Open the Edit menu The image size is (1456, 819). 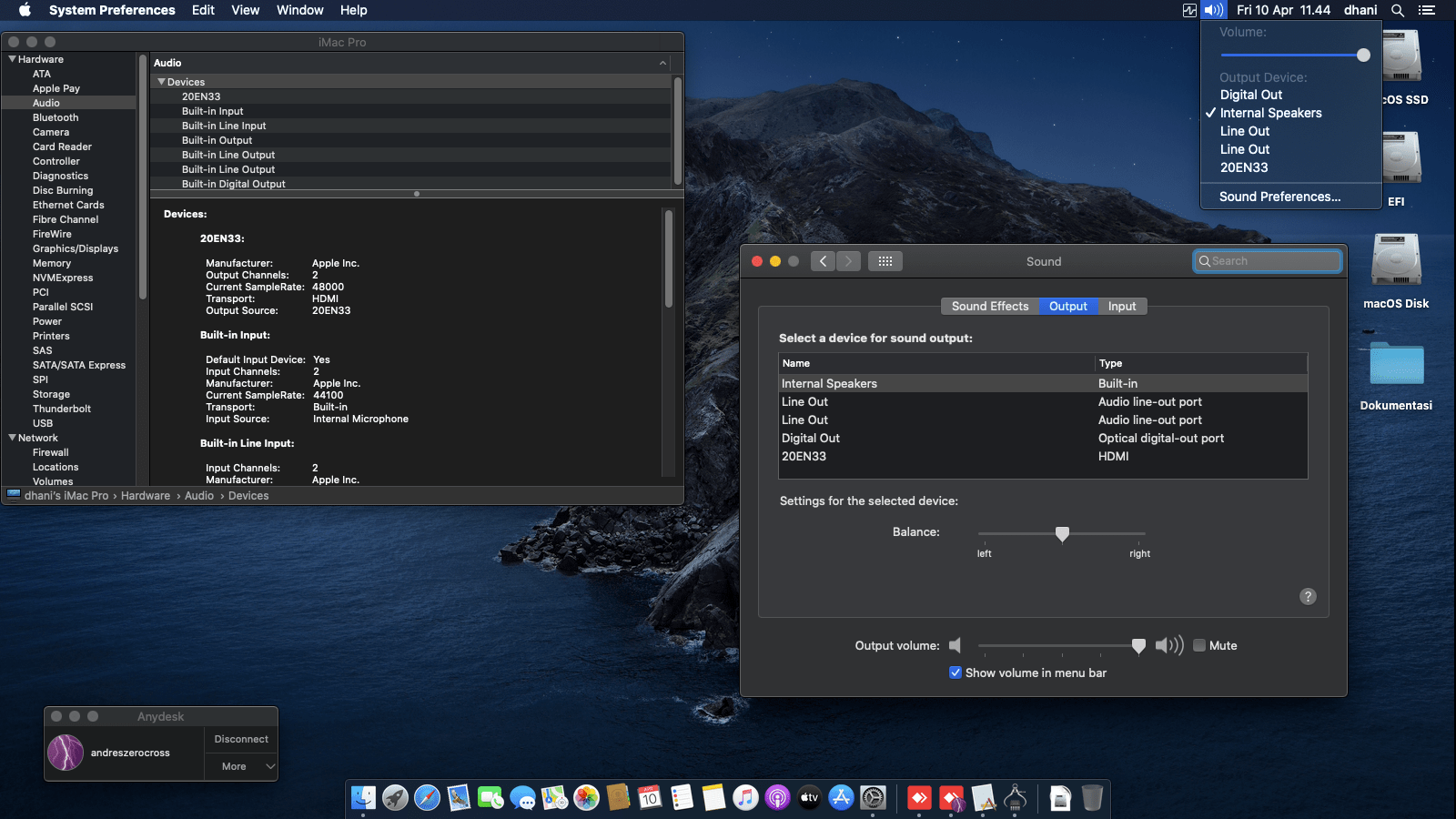click(x=203, y=10)
